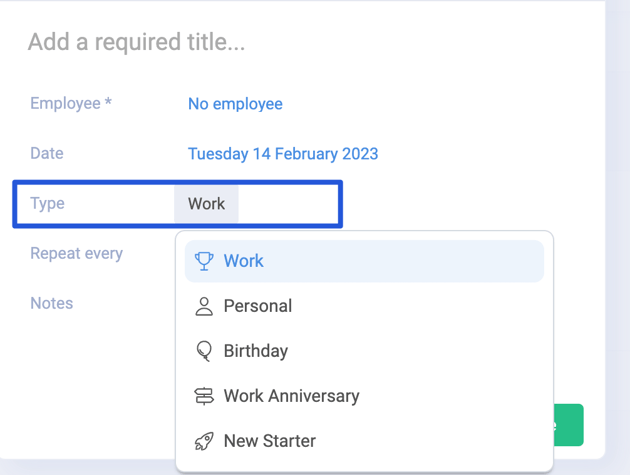Click the No employee link
Screen dimensions: 630x475
(235, 104)
